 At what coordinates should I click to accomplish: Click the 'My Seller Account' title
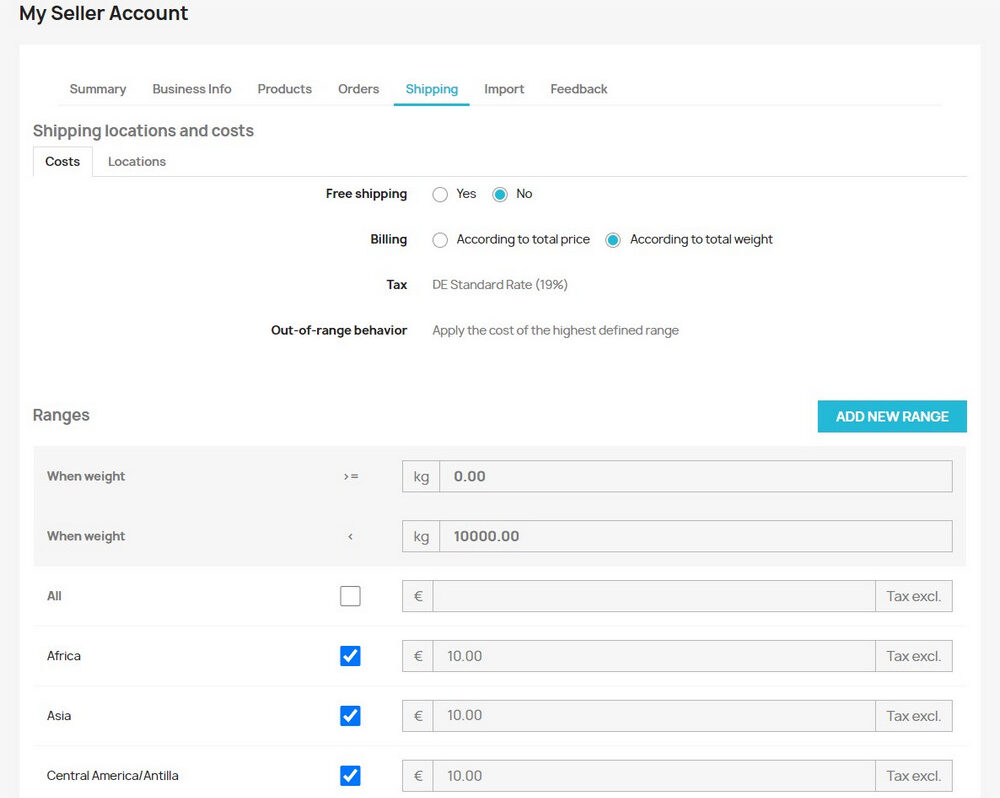[103, 13]
